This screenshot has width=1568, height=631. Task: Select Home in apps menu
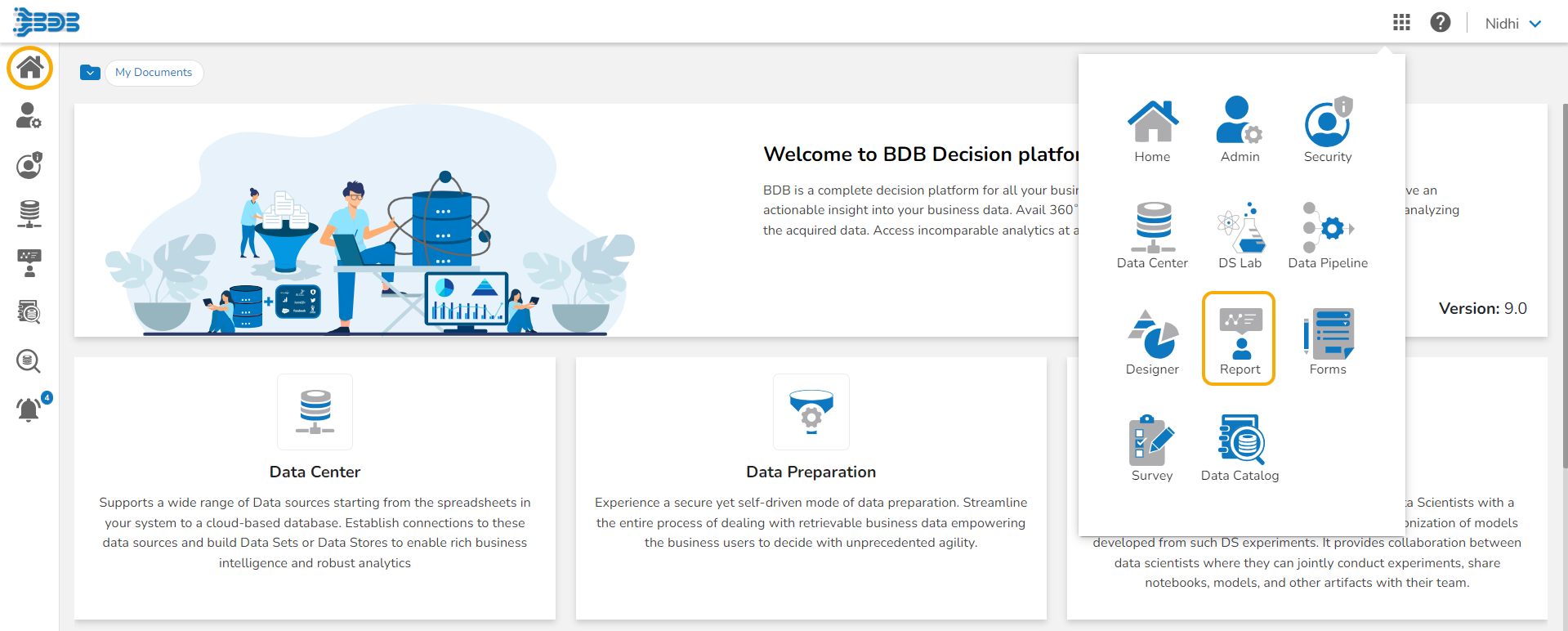pyautogui.click(x=1152, y=132)
